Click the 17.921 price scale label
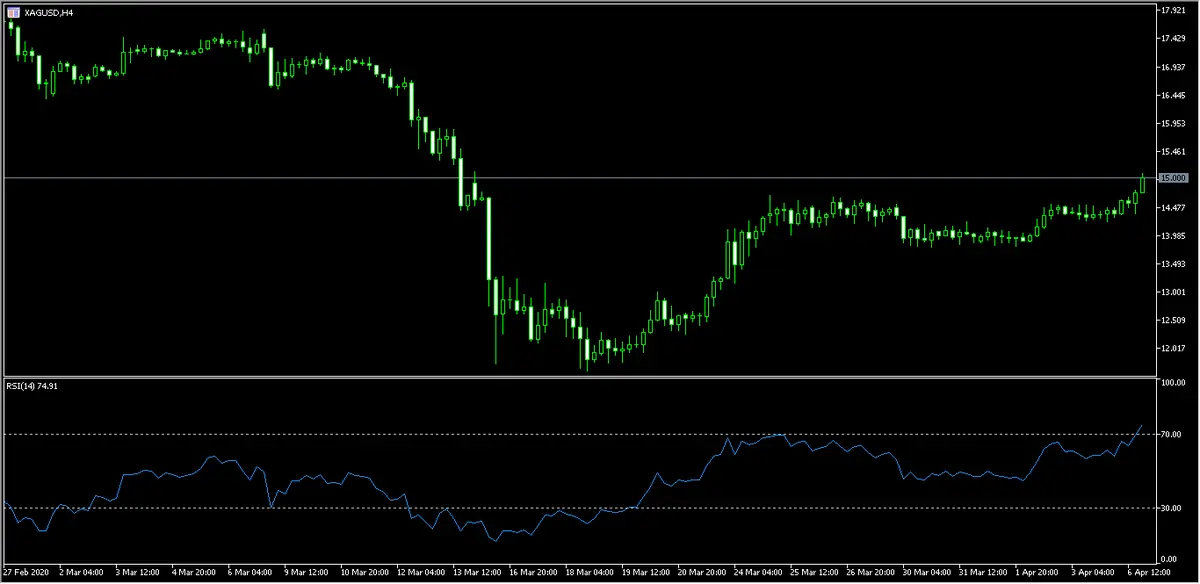The width and height of the screenshot is (1200, 584). [x=1171, y=10]
